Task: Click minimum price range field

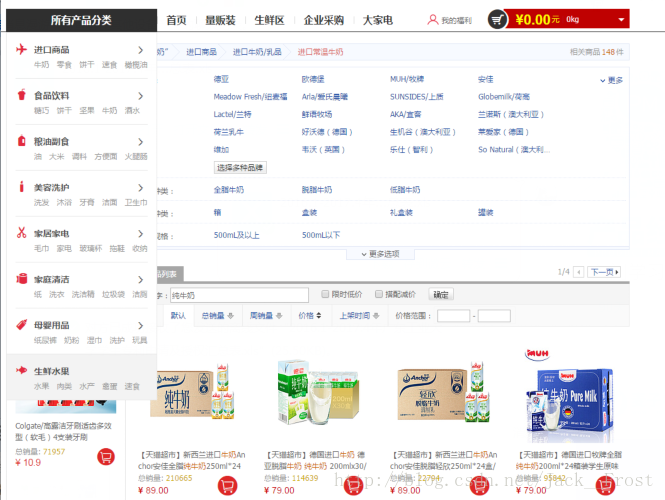Action: click(453, 316)
